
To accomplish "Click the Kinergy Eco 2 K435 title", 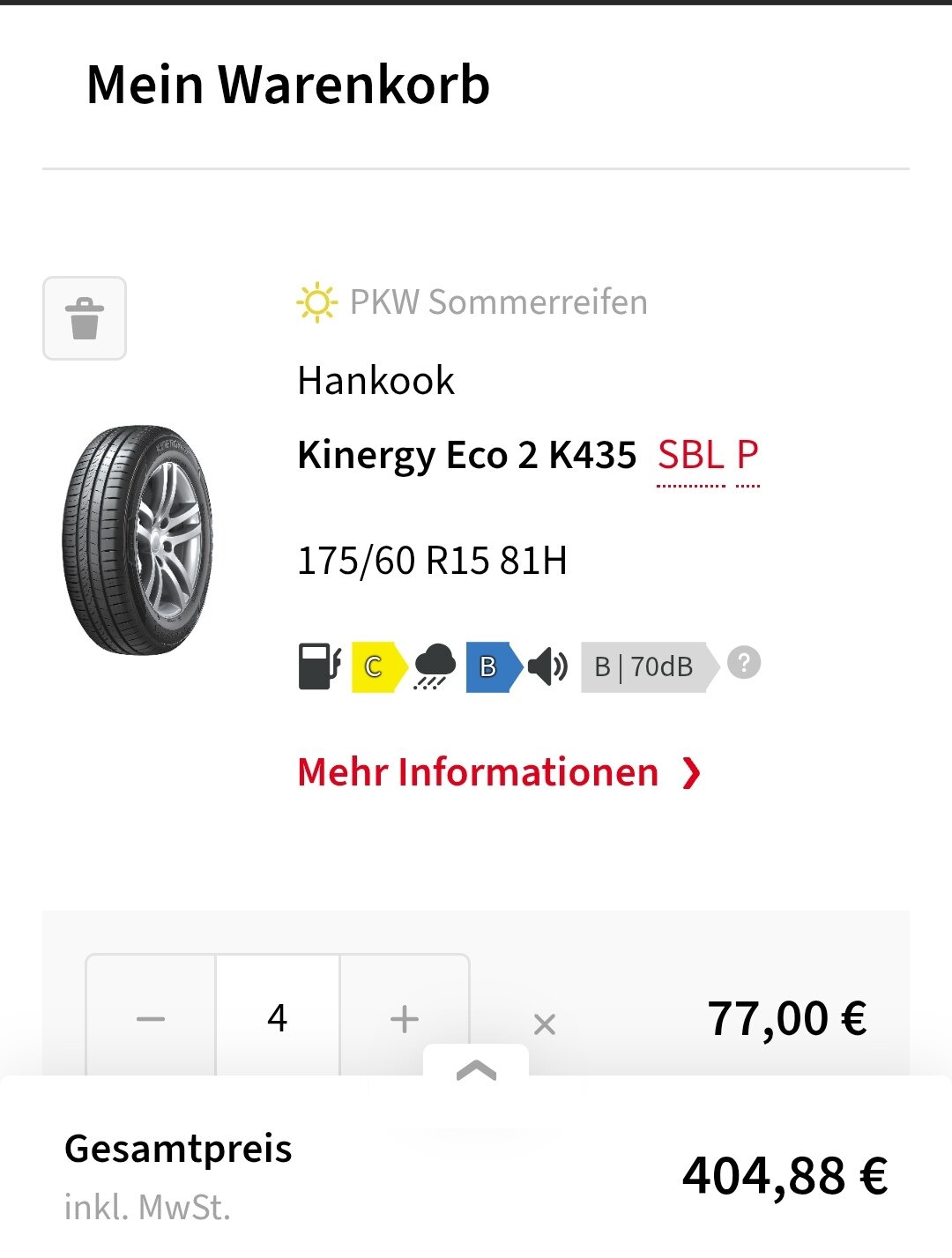I will point(467,456).
